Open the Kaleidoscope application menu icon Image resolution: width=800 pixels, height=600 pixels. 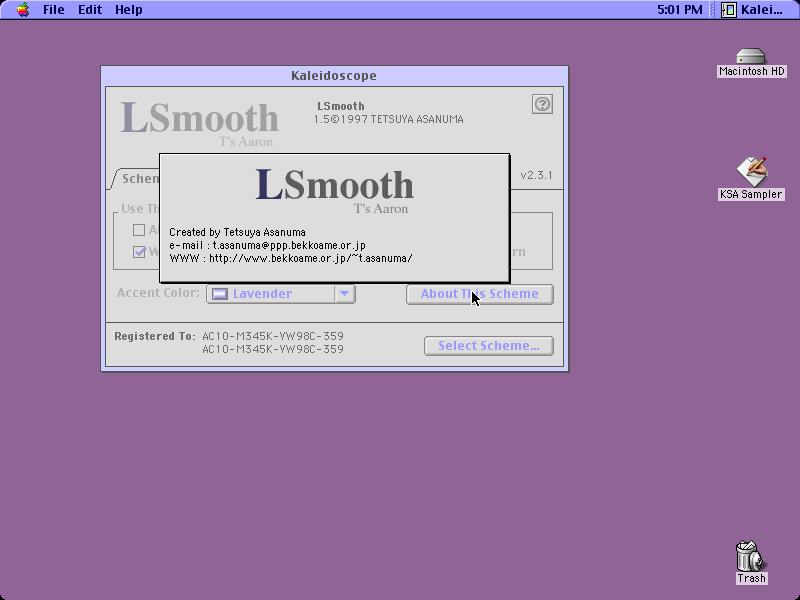(x=728, y=10)
